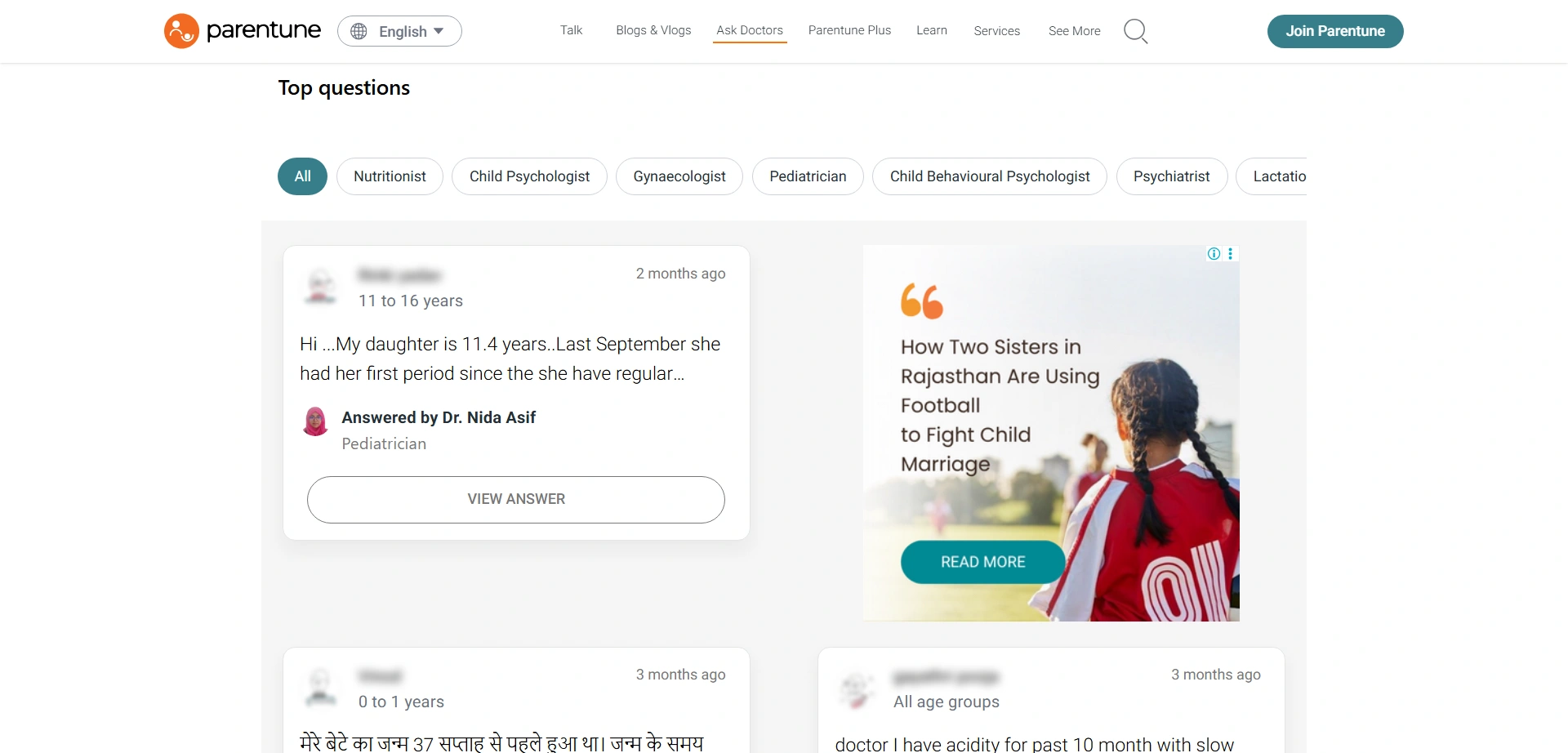Filter by Child Psychologist
The width and height of the screenshot is (1568, 753).
click(x=529, y=176)
